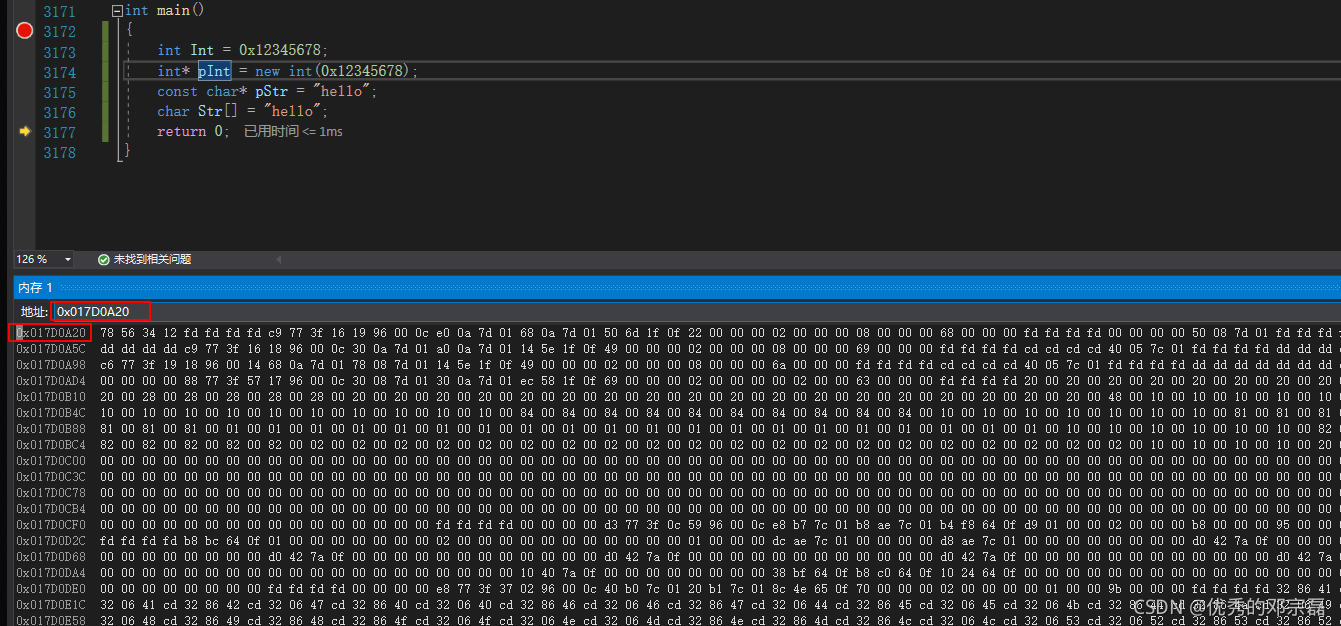Click line number 3173
Viewport: 1341px width, 626px height.
59,51
